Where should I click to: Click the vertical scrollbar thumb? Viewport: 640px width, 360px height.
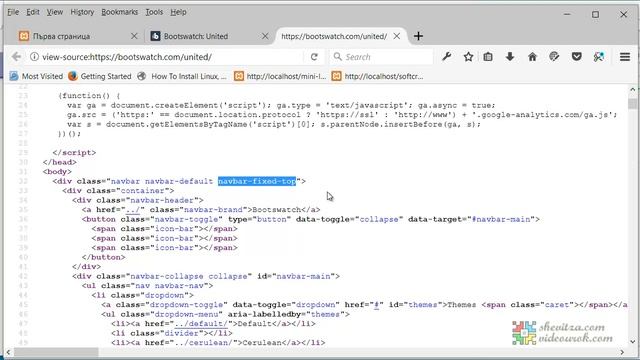[x=633, y=104]
